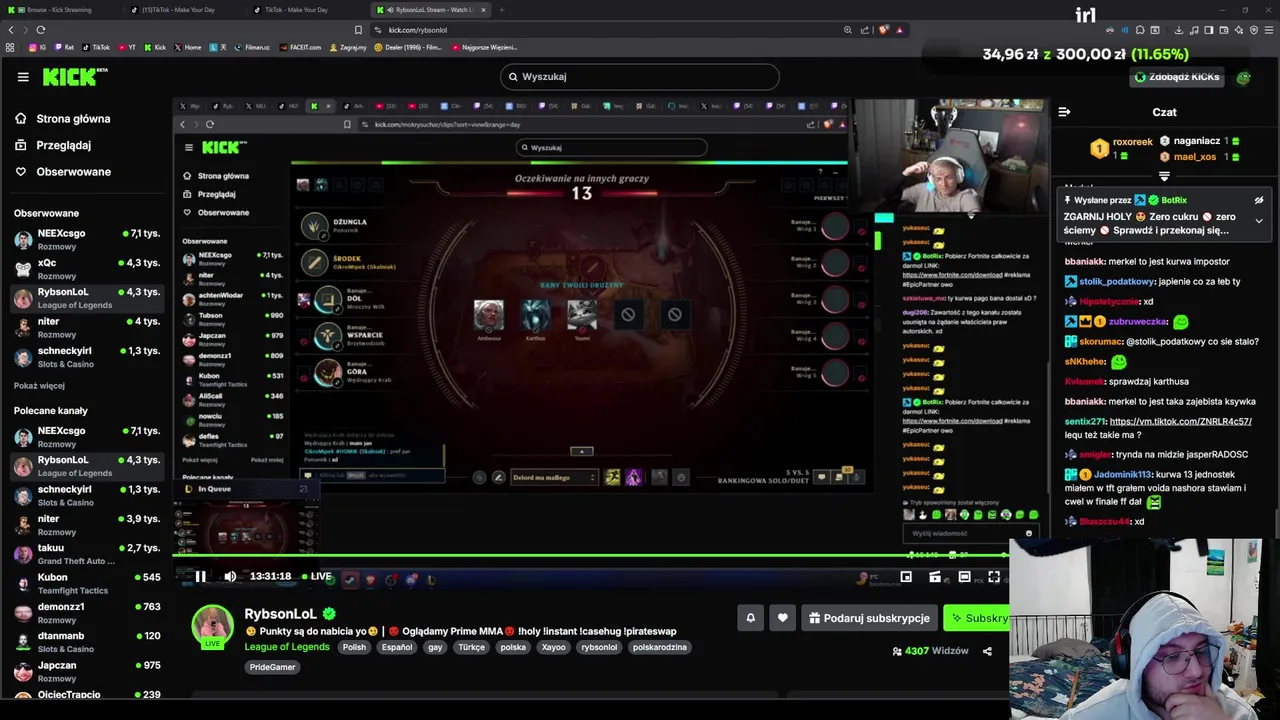Switch to (15)TikTok - Make Your Day tab
Viewport: 1280px width, 720px height.
point(185,10)
